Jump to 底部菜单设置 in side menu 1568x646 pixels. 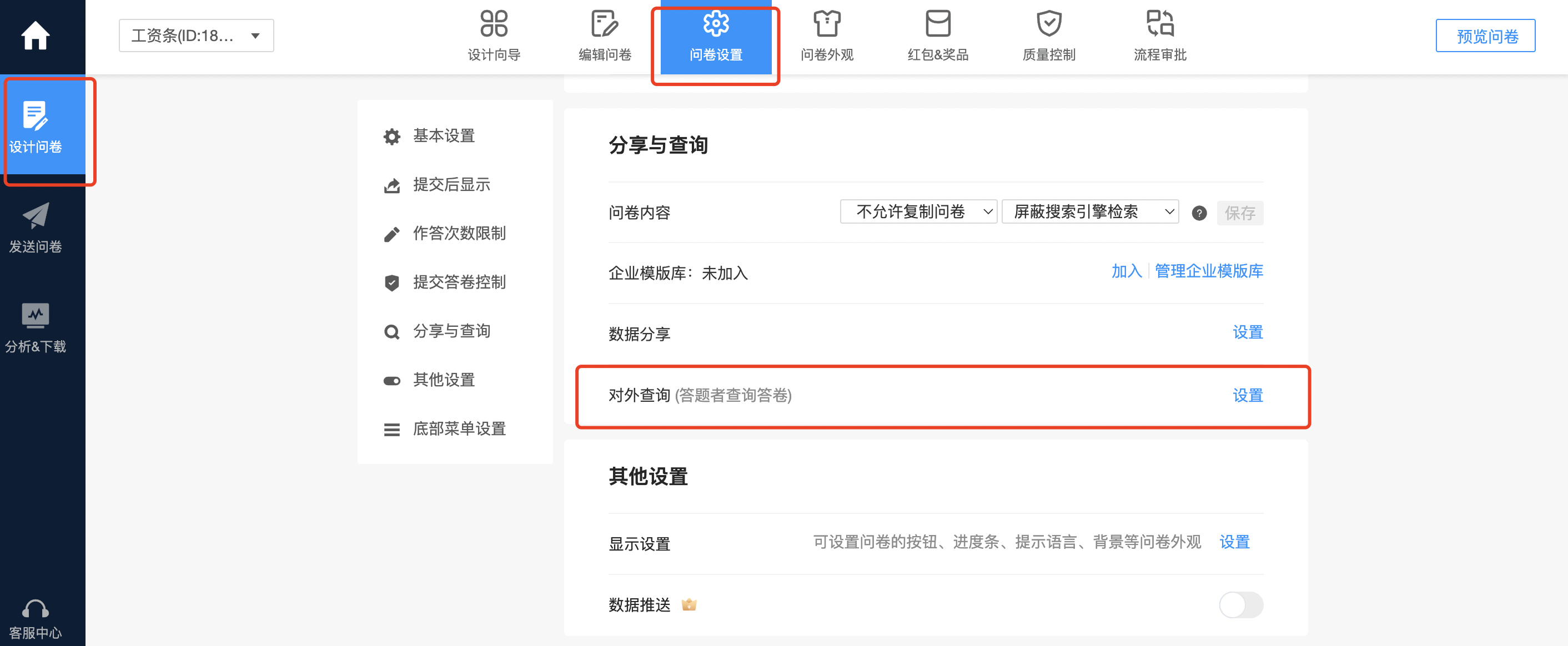click(x=460, y=429)
